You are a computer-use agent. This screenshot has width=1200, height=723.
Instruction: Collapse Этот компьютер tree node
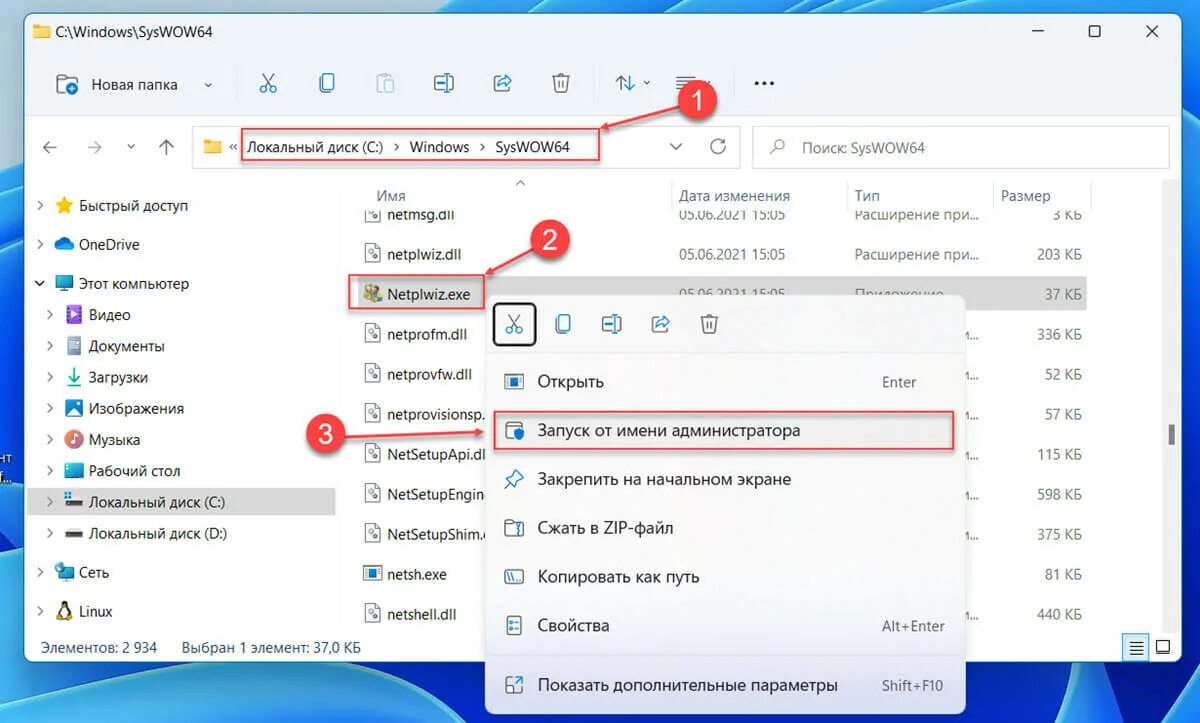click(x=40, y=283)
